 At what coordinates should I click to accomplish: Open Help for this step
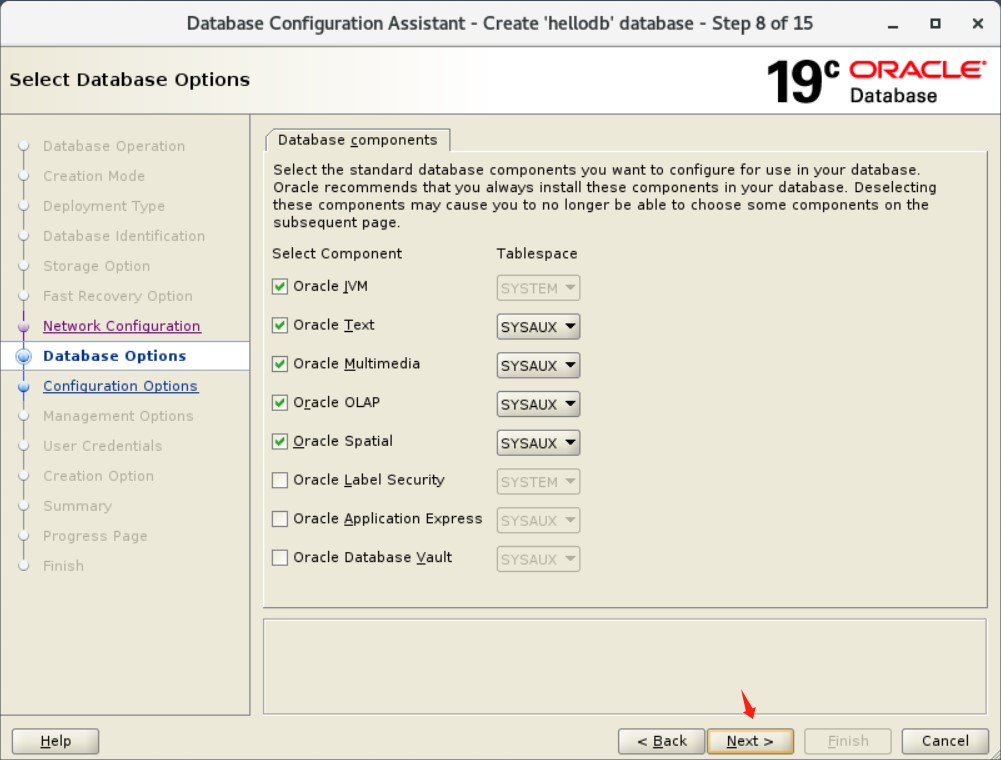pos(56,741)
